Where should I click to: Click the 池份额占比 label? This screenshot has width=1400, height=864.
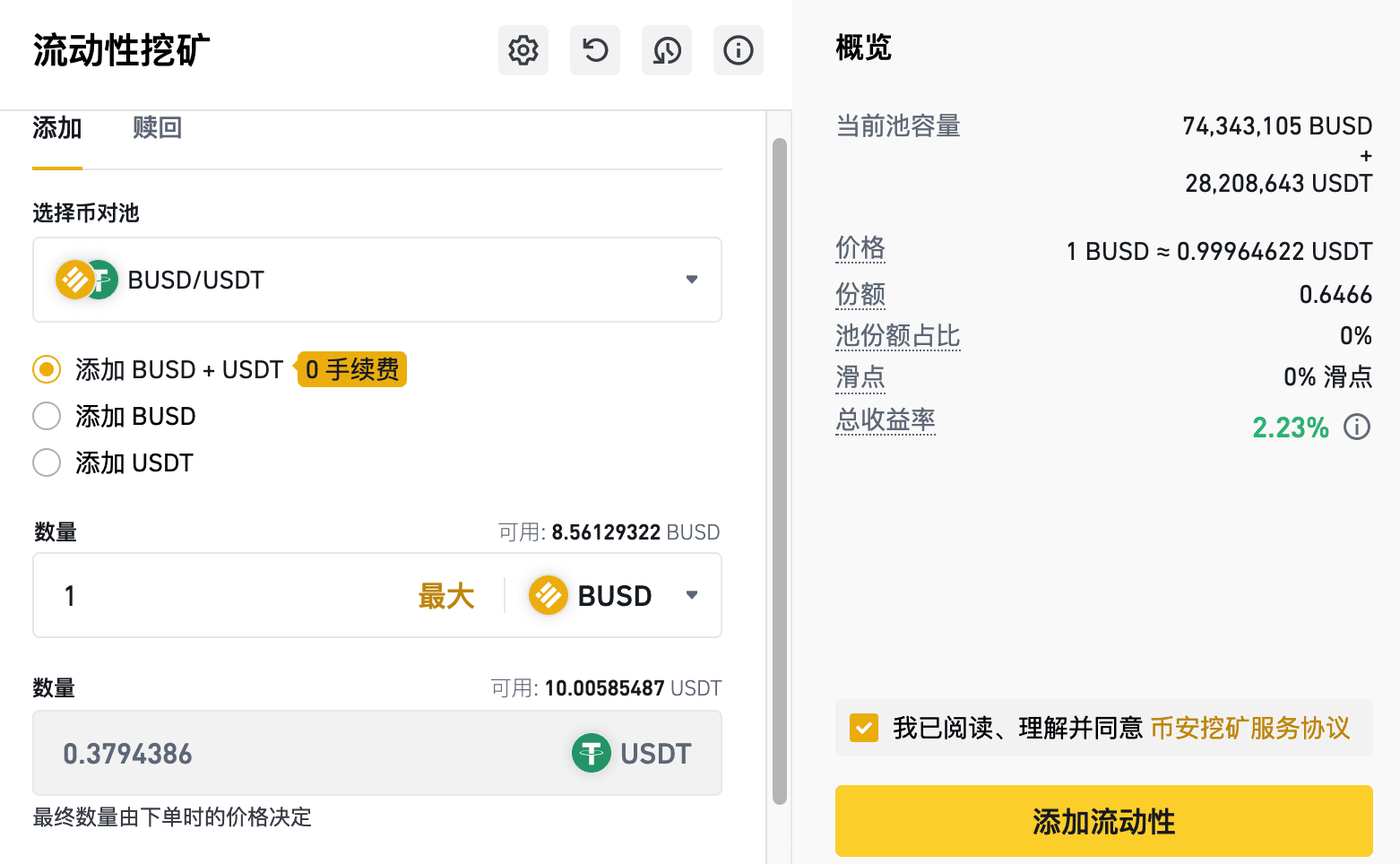(x=898, y=336)
